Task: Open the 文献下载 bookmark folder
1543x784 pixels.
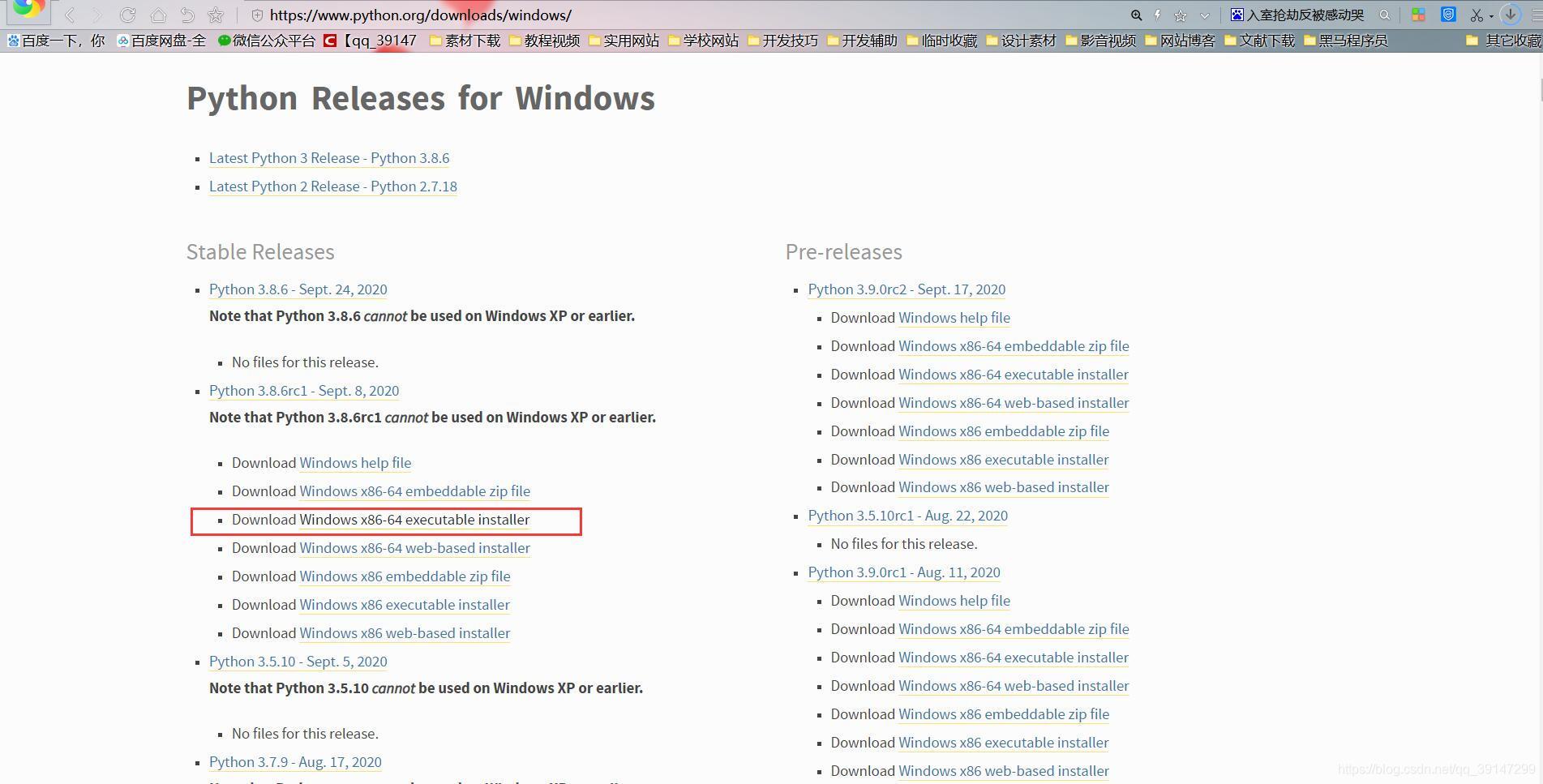Action: pyautogui.click(x=1259, y=41)
